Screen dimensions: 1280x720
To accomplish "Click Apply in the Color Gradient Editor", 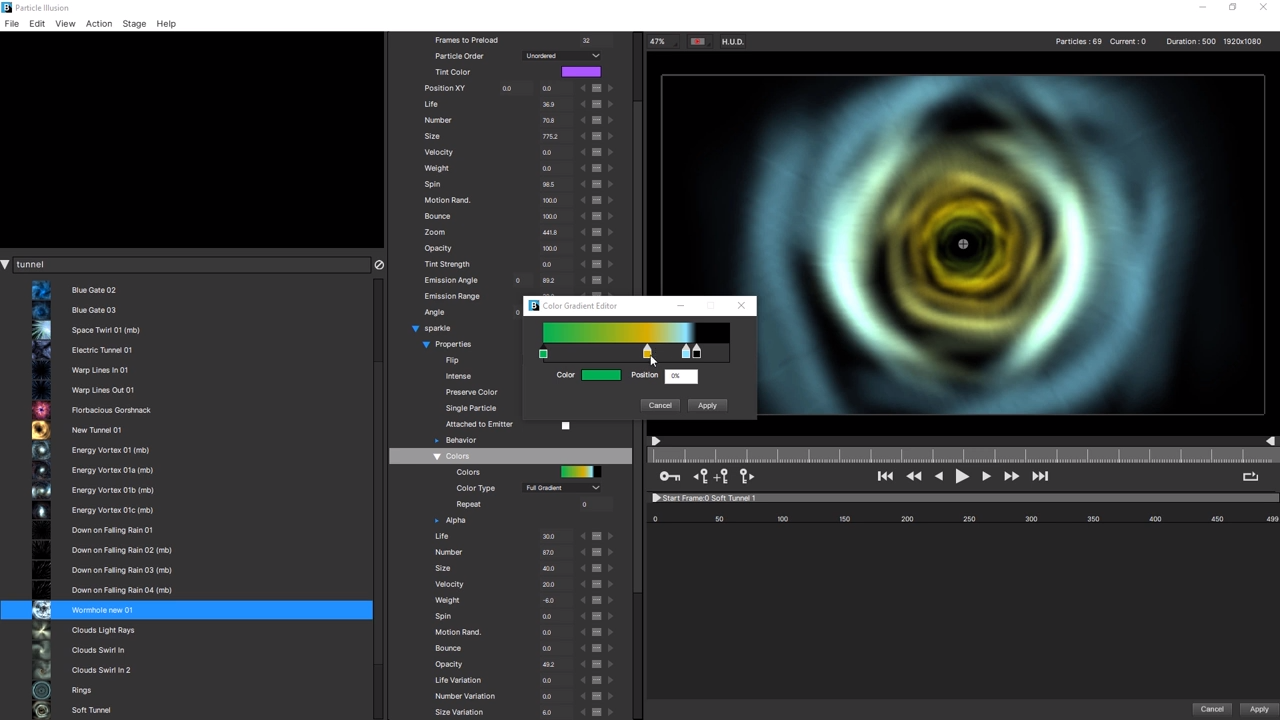I will pyautogui.click(x=707, y=405).
